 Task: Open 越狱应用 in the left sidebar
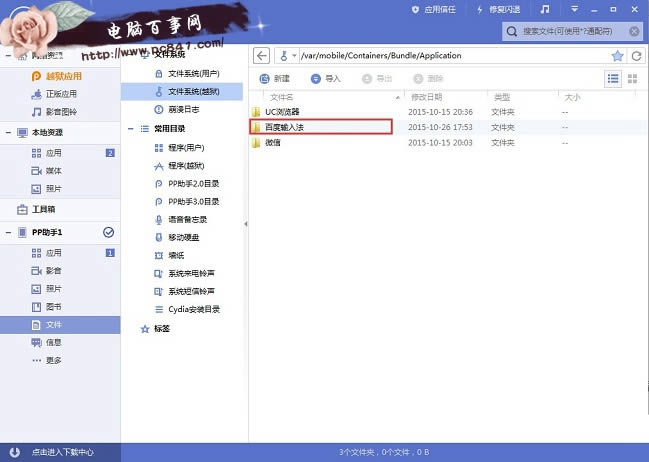click(60, 76)
